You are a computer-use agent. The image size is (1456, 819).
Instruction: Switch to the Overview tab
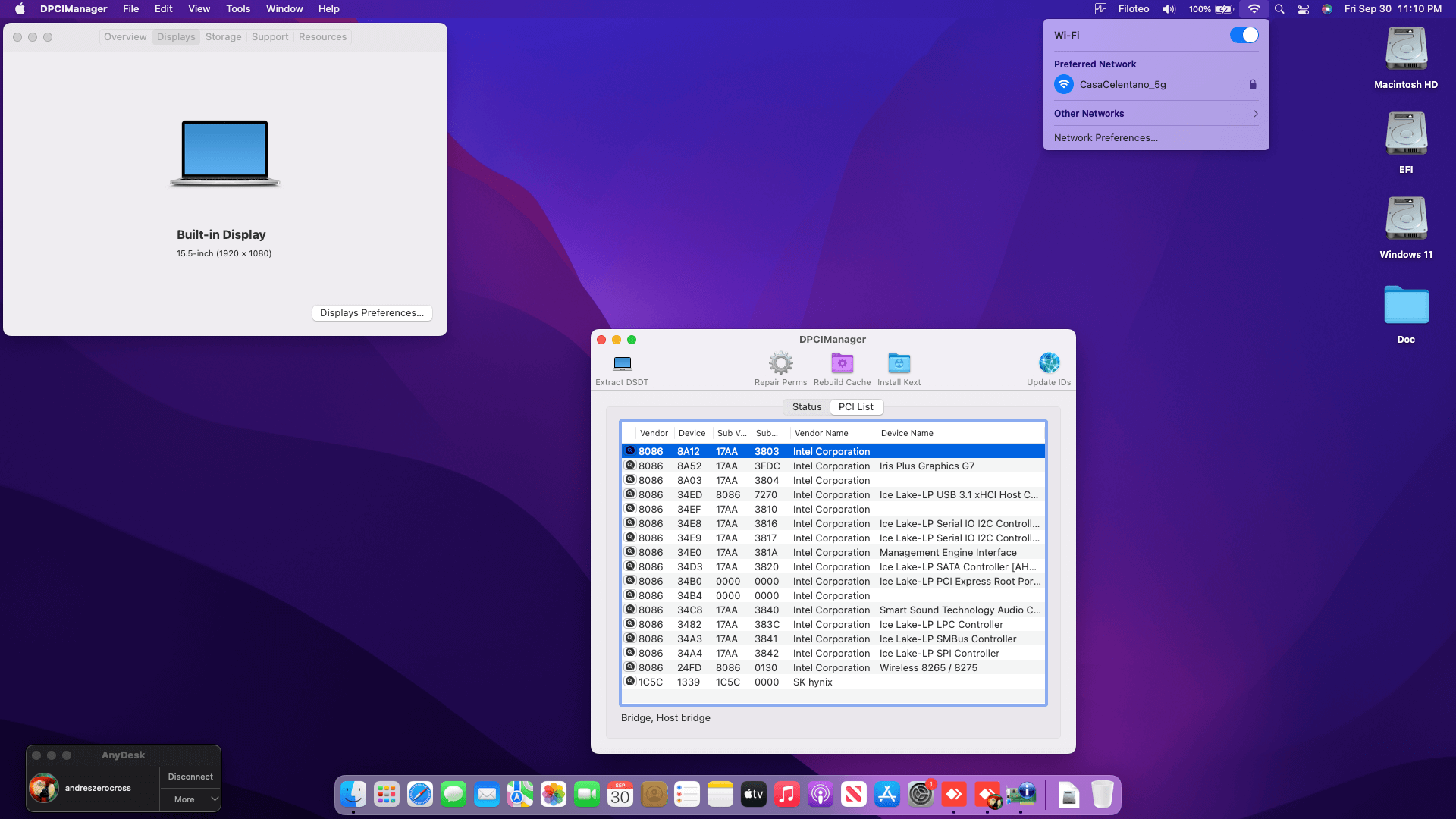125,36
